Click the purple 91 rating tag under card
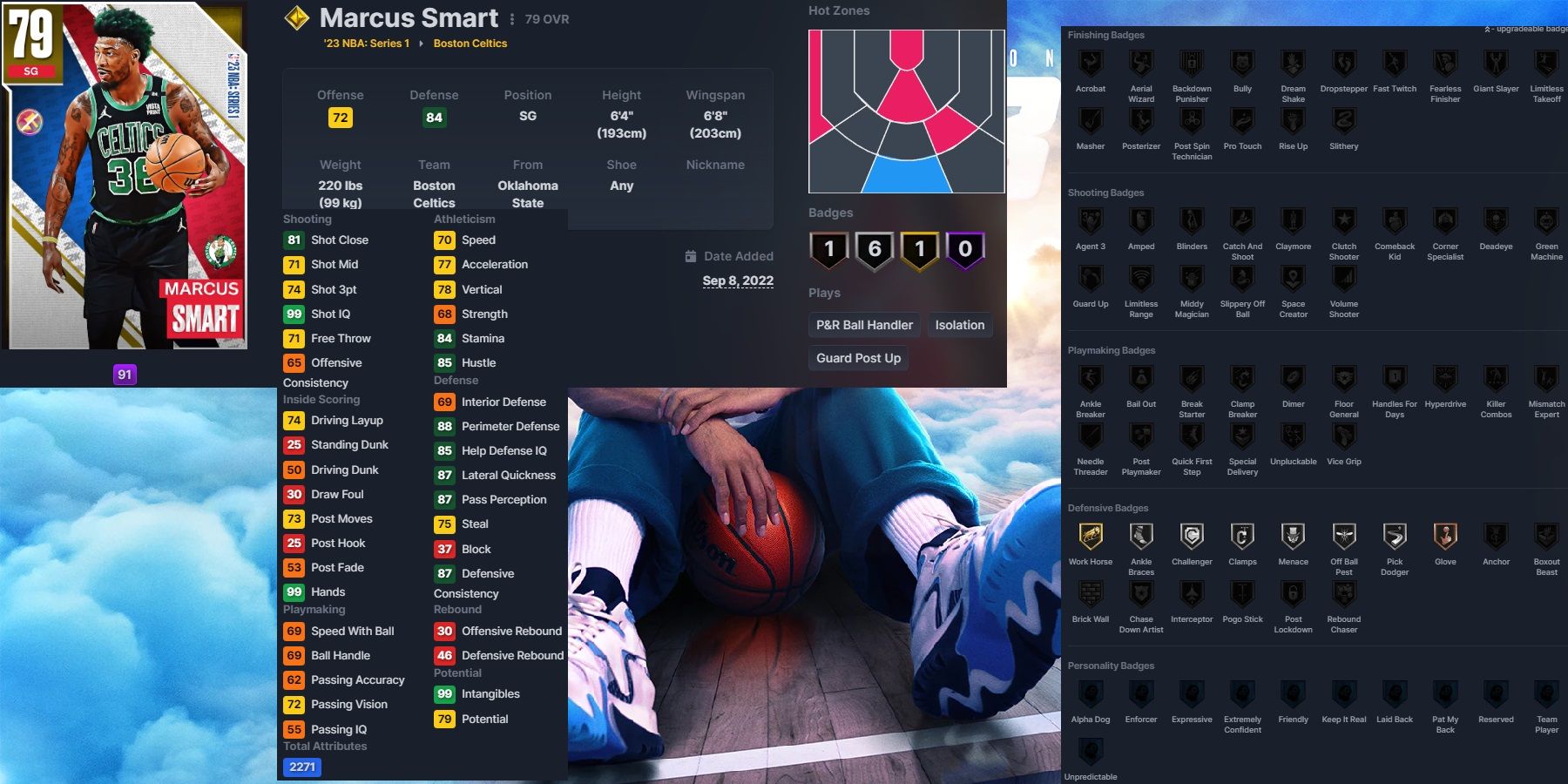Viewport: 1568px width, 784px height. pyautogui.click(x=125, y=375)
